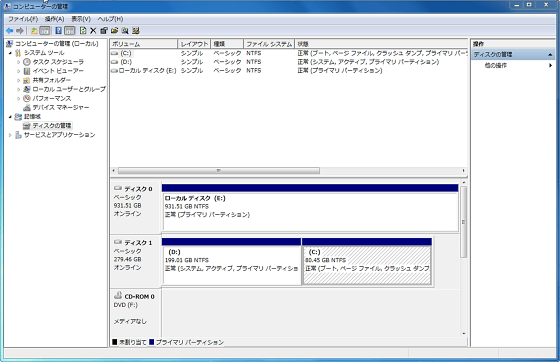
Task: Select the (D:) row in volume list
Action: tap(289, 62)
